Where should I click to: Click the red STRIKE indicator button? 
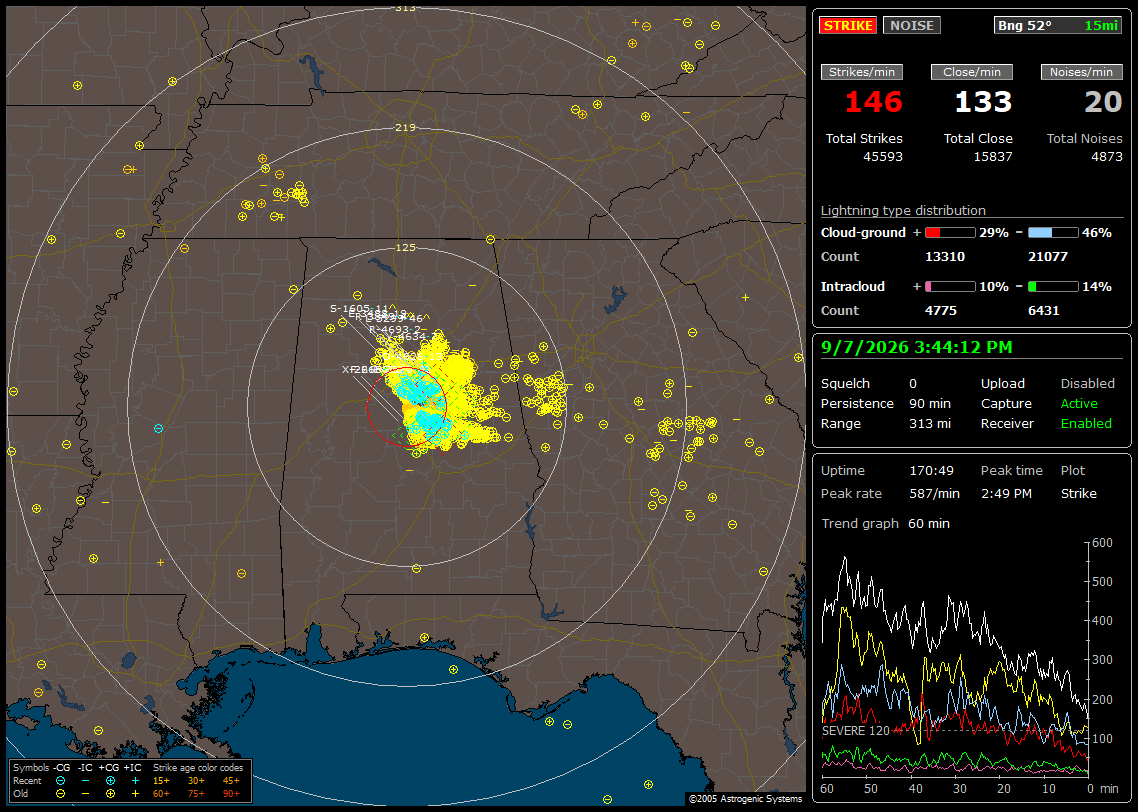pyautogui.click(x=848, y=25)
